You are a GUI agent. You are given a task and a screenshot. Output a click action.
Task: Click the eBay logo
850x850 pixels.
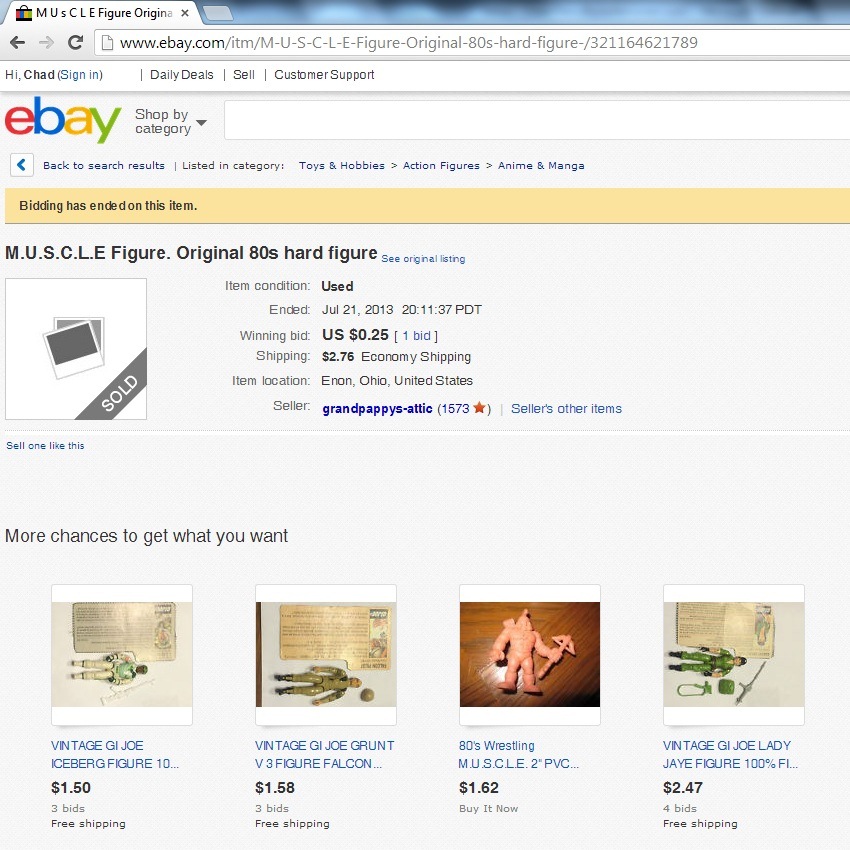coord(63,120)
